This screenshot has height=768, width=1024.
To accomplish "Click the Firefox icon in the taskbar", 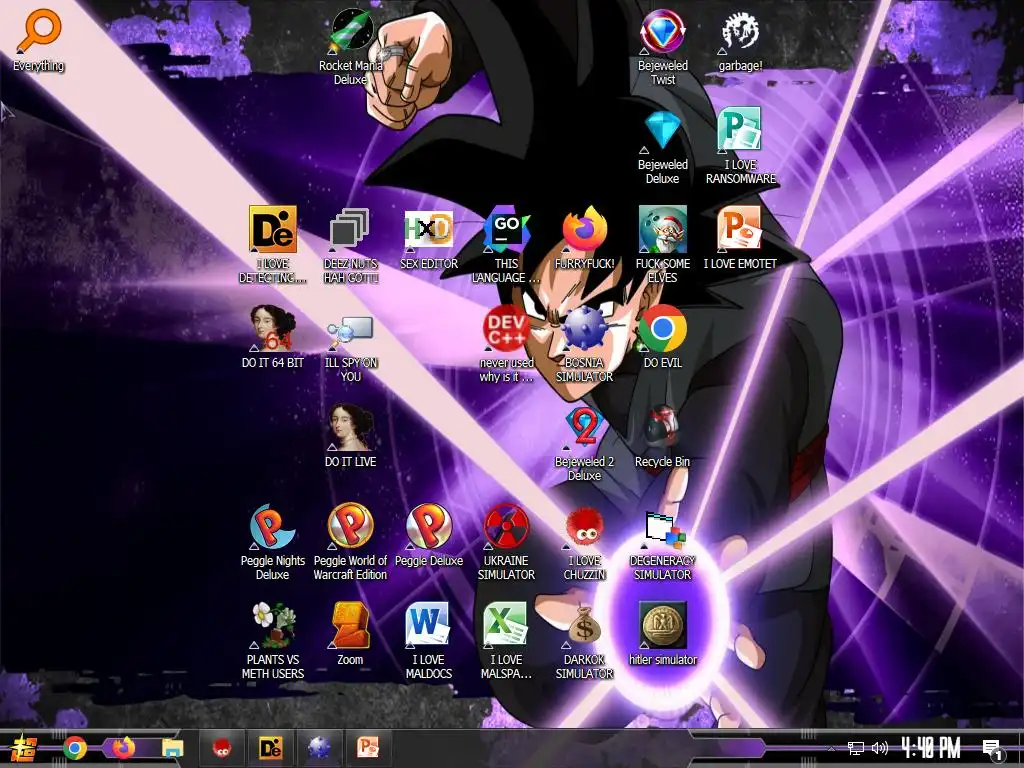I will (123, 748).
